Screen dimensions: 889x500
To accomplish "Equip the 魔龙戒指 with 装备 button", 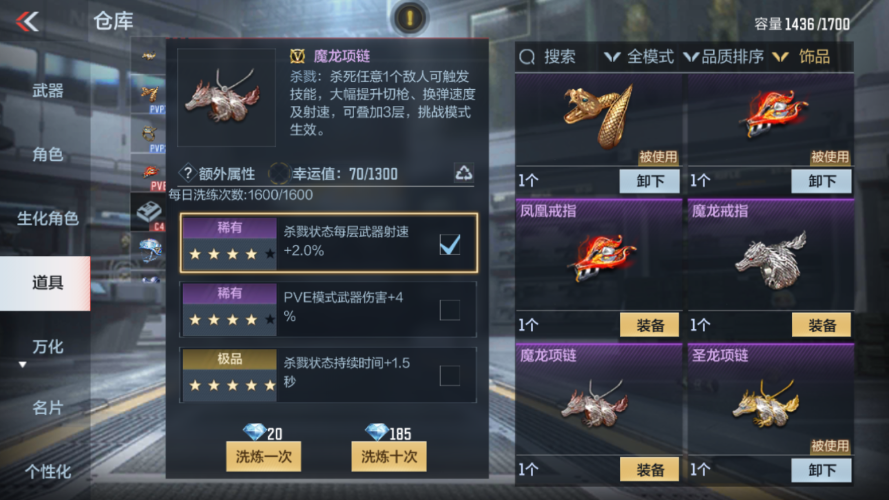I will coord(822,325).
